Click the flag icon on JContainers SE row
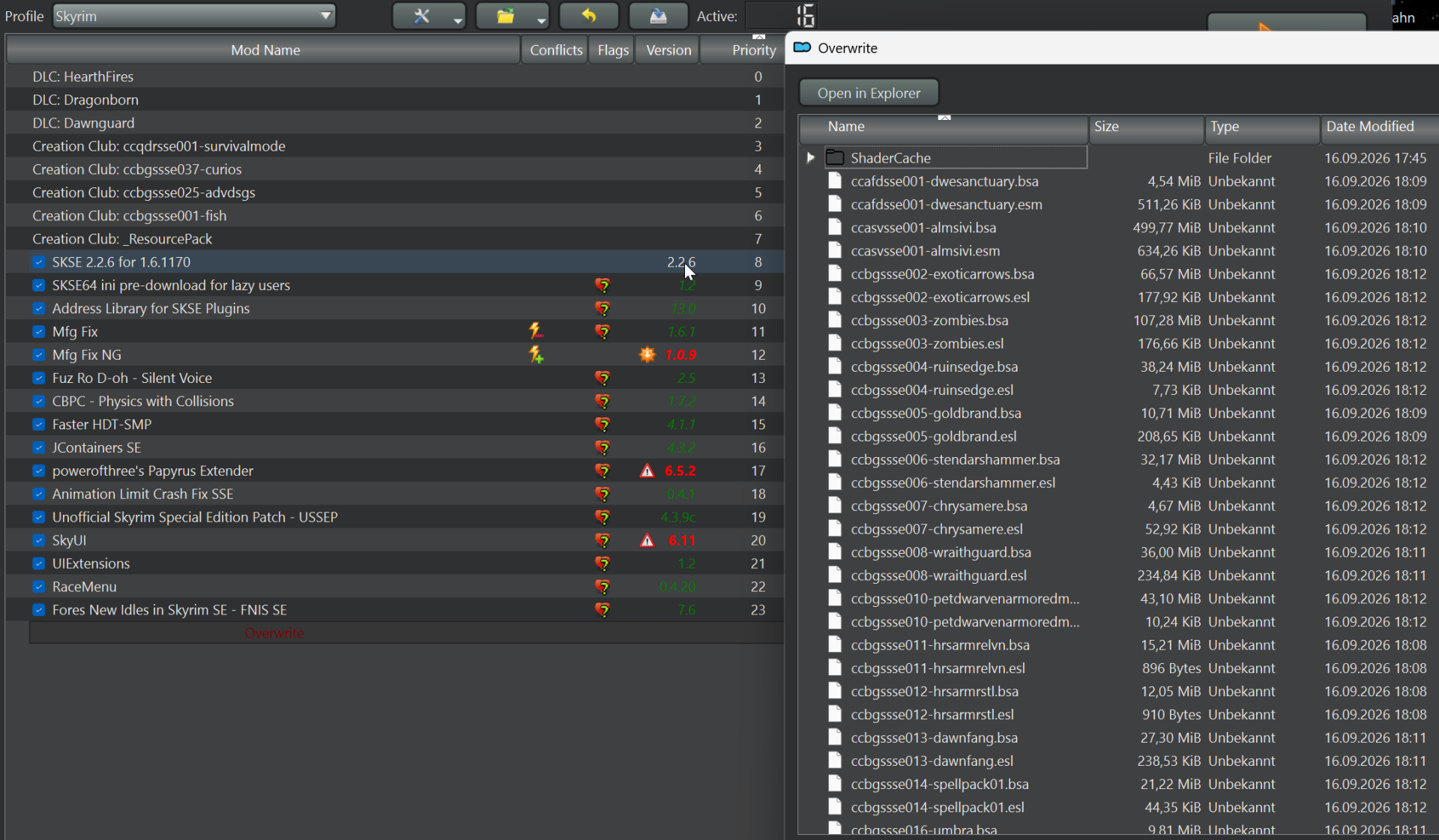The width and height of the screenshot is (1439, 840). point(603,447)
